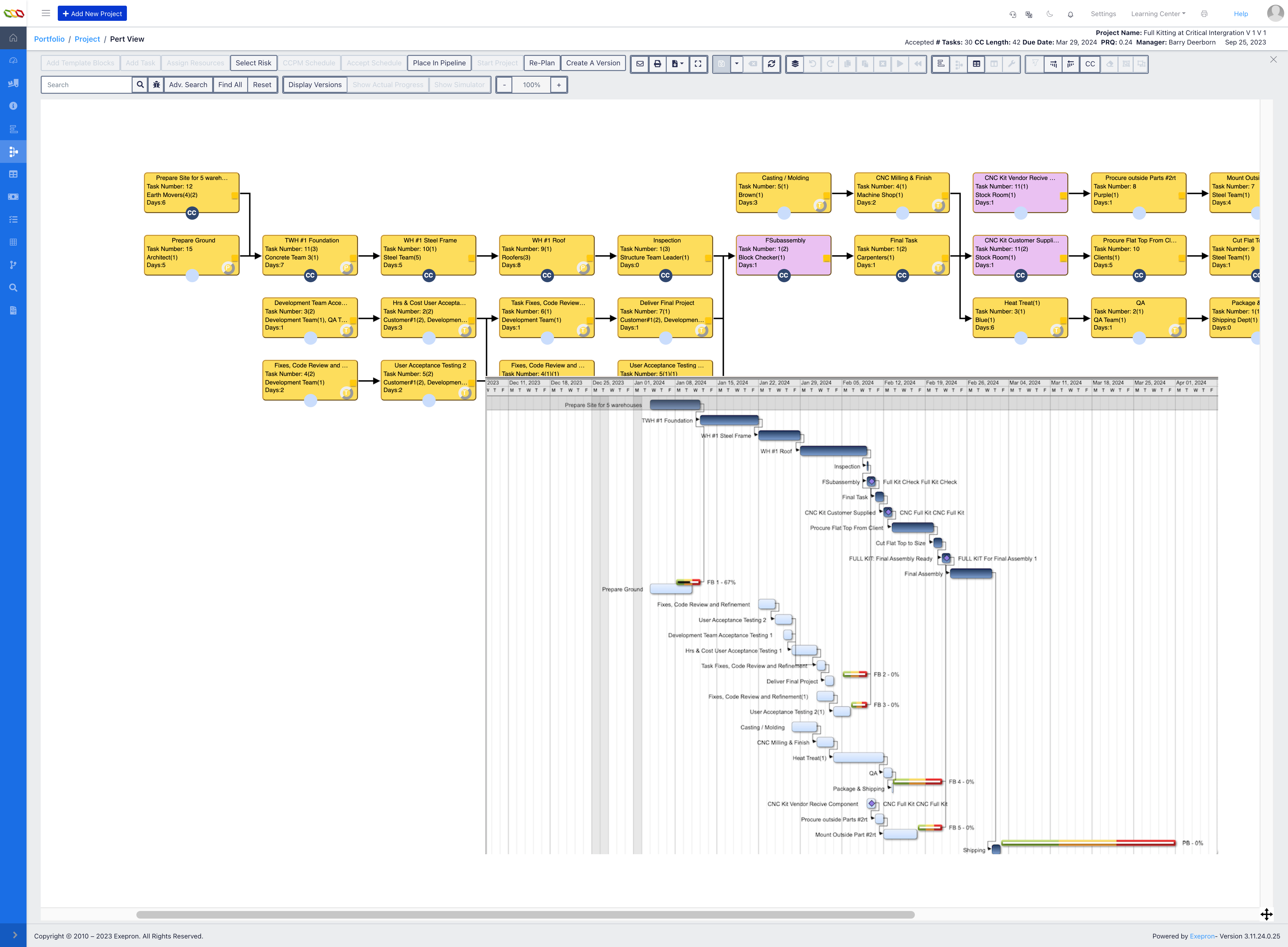
Task: Click the bug icon beside search
Action: click(x=156, y=85)
